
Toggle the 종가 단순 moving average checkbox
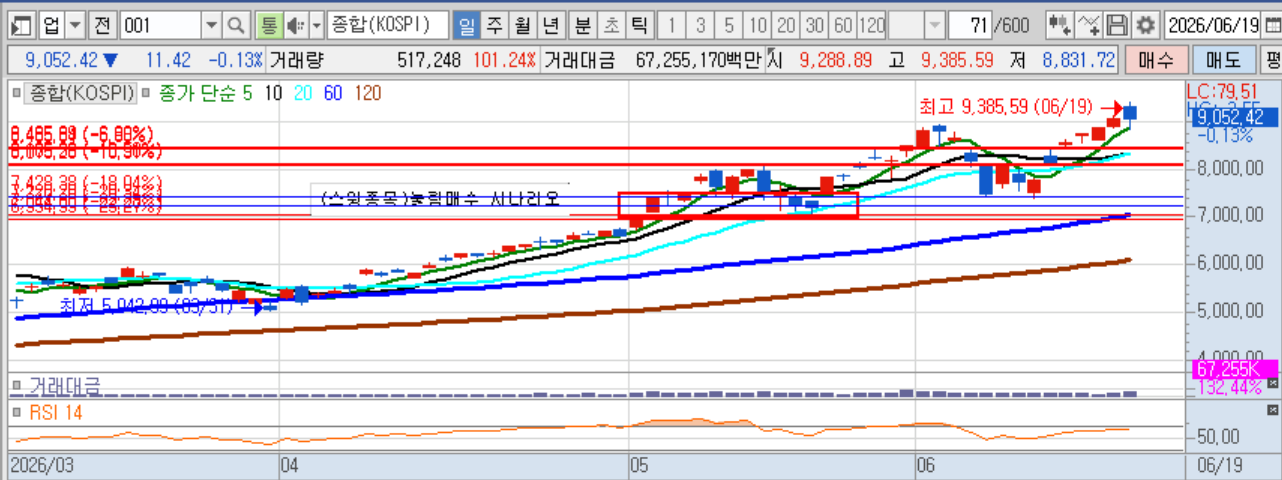(147, 94)
